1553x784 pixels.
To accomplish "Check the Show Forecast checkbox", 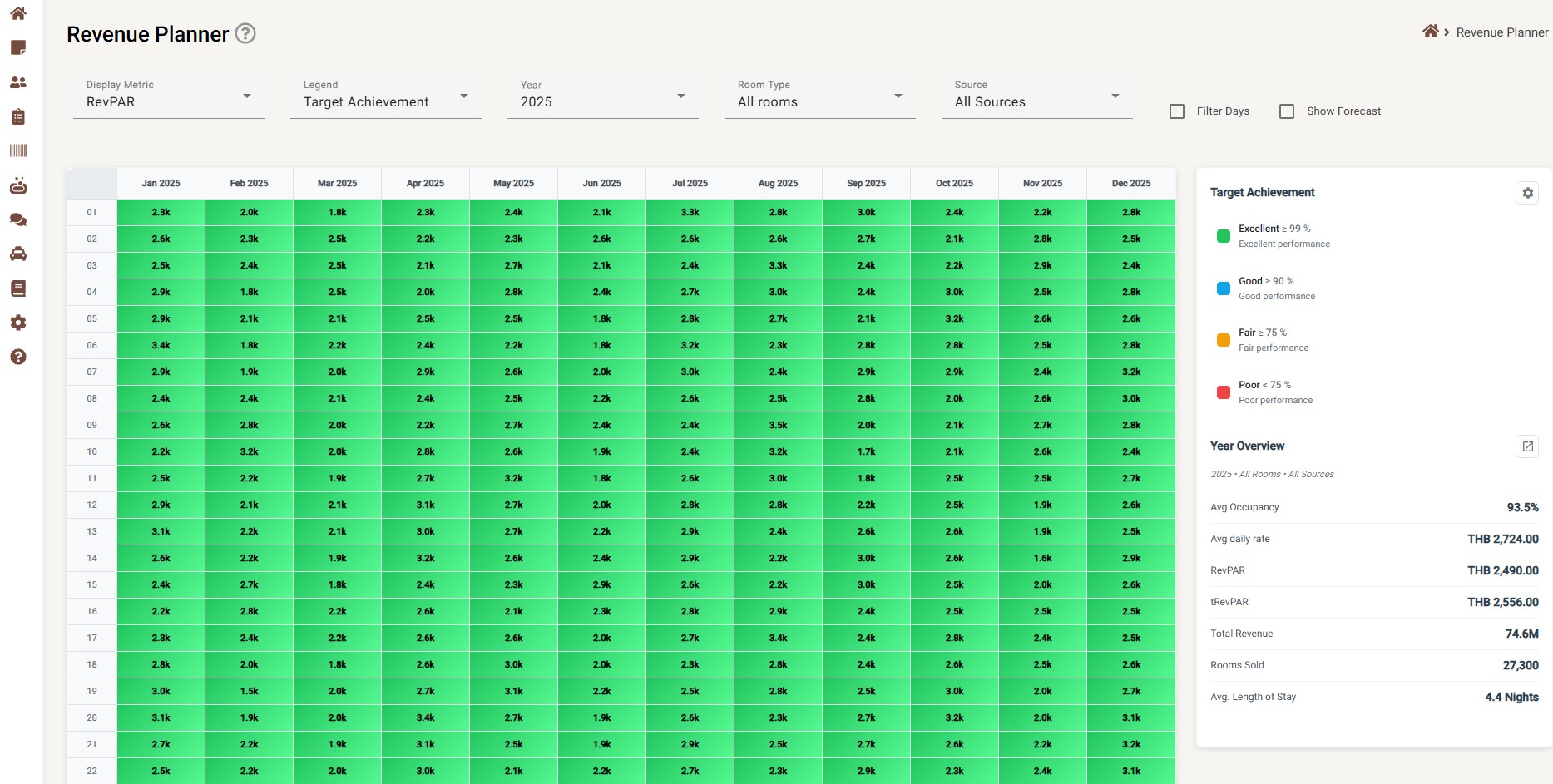I will [x=1287, y=111].
